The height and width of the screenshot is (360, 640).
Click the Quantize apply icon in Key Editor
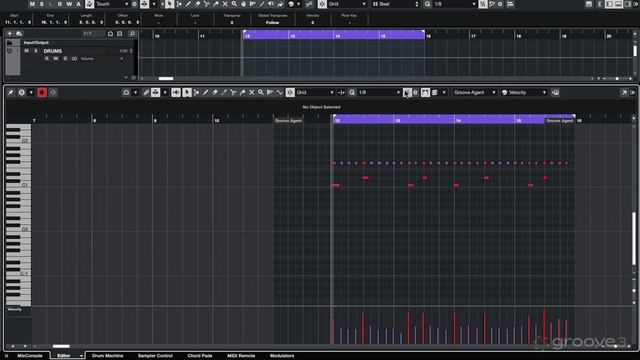point(352,93)
